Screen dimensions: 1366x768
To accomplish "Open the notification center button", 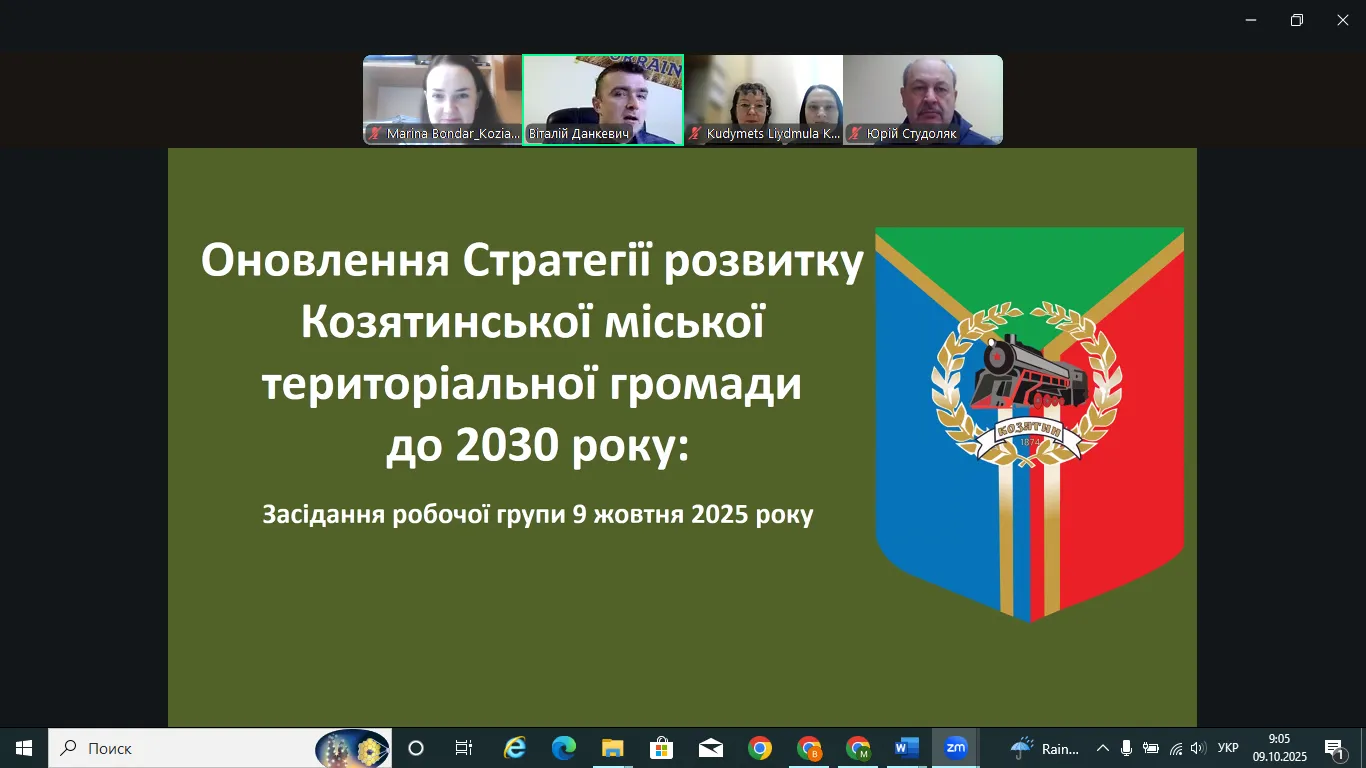I will click(1335, 748).
